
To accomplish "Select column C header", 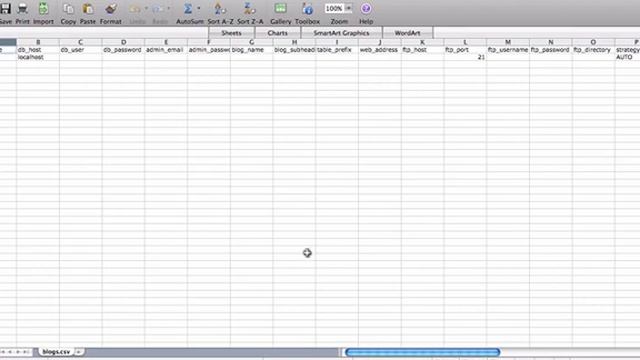I will [x=80, y=42].
